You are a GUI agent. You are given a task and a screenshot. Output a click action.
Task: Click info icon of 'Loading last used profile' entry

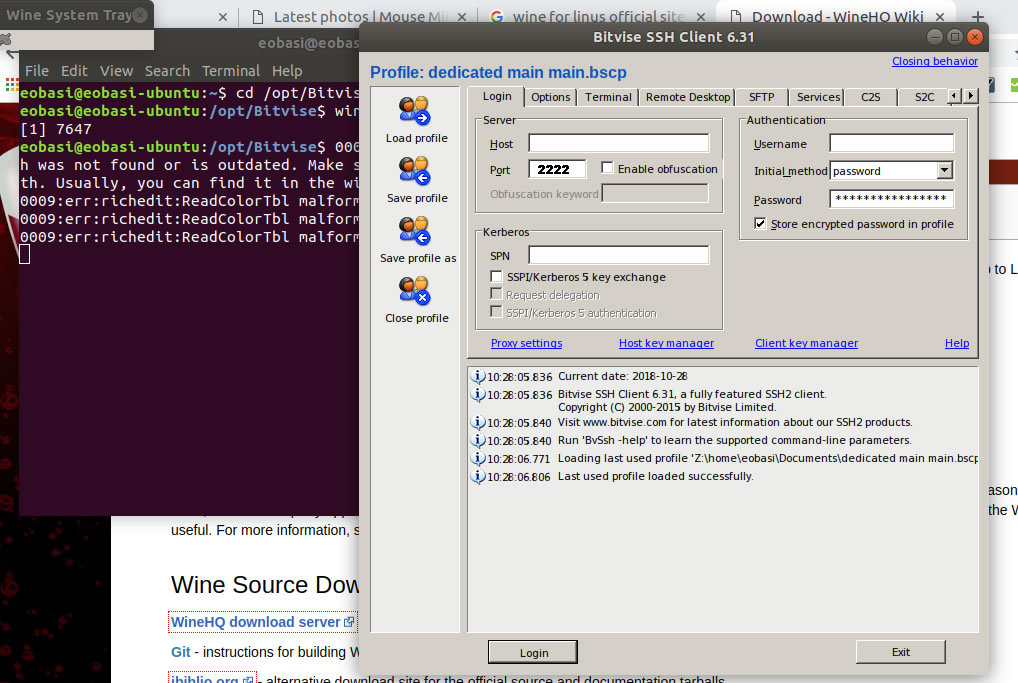click(x=478, y=458)
